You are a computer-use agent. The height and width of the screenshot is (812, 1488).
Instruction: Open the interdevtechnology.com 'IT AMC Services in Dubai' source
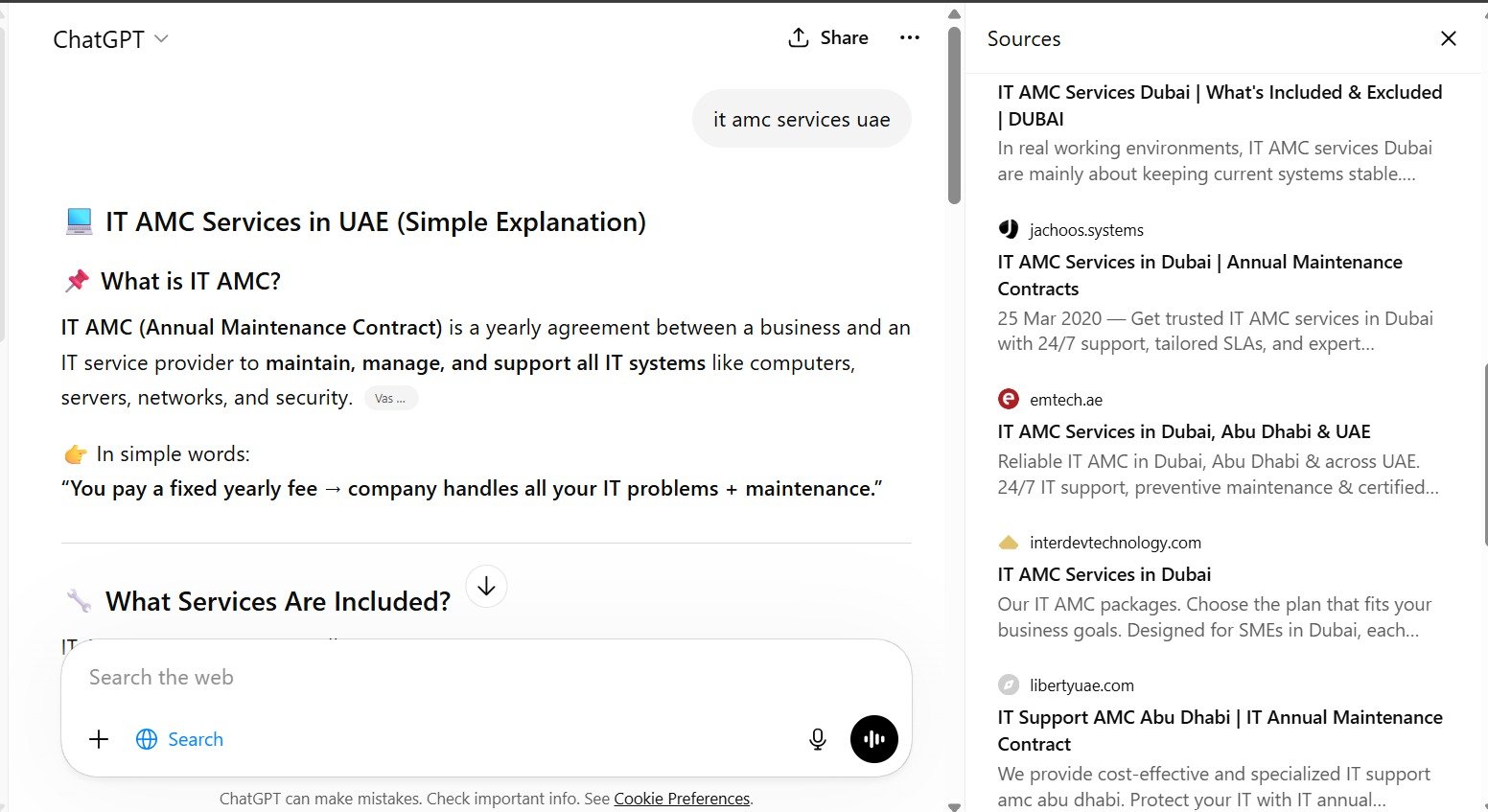[x=1104, y=574]
